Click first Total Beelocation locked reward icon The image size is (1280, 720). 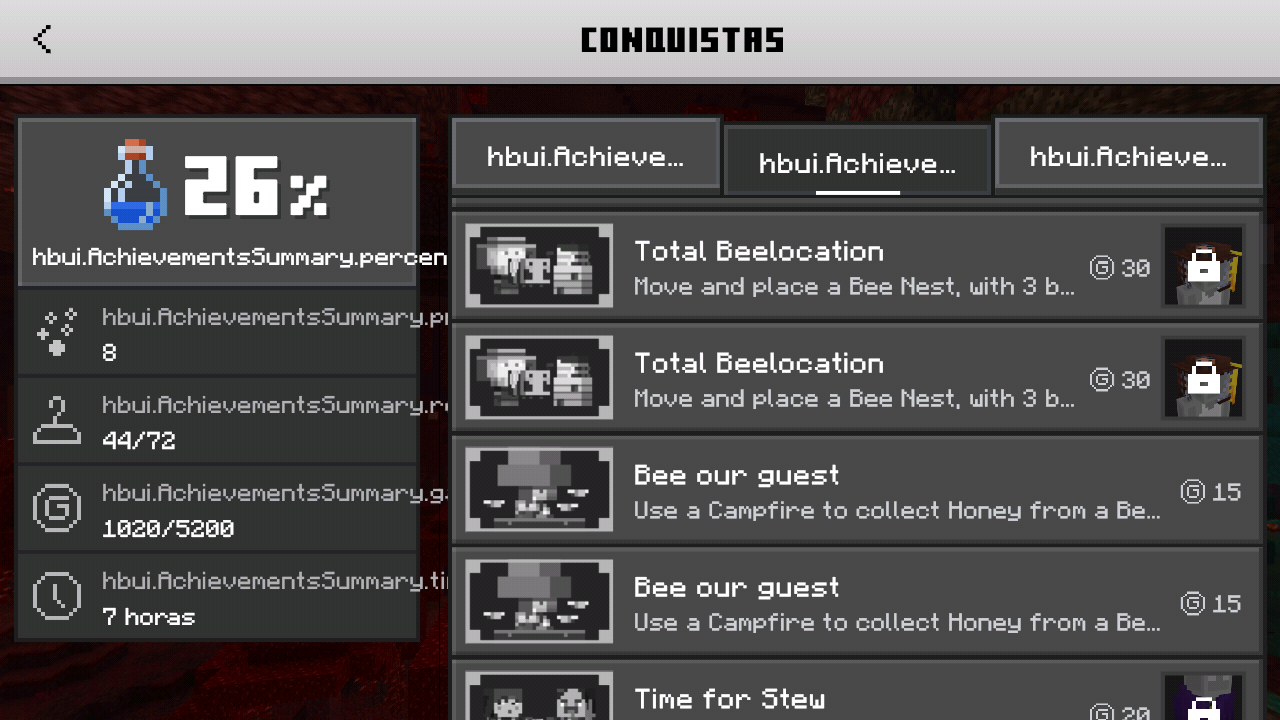tap(1203, 266)
